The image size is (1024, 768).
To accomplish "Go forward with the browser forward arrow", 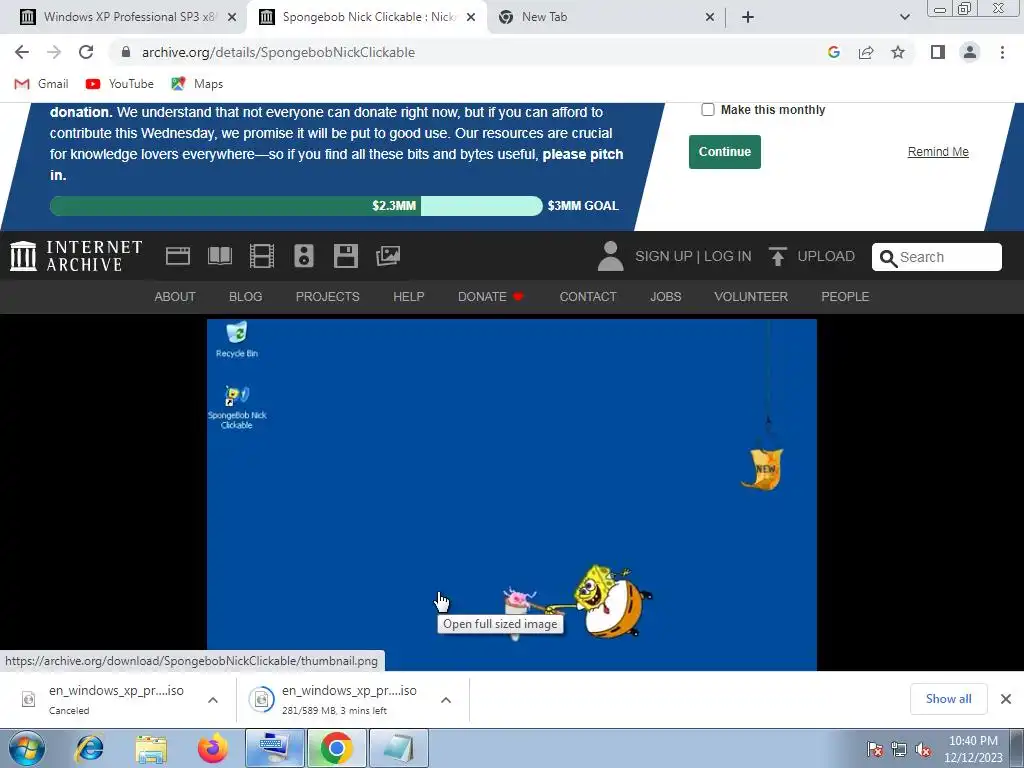I will coord(54,52).
